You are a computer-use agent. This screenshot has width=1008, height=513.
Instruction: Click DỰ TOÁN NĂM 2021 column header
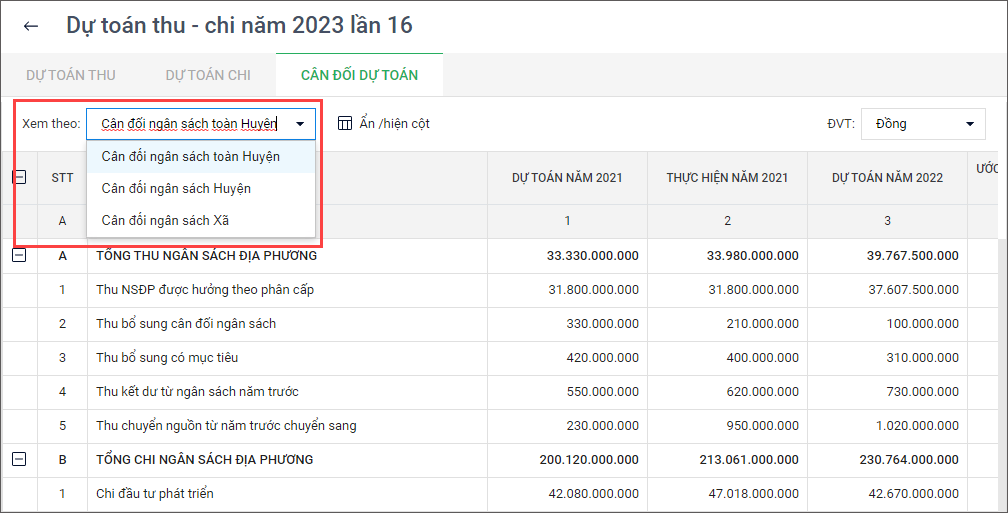(x=567, y=178)
